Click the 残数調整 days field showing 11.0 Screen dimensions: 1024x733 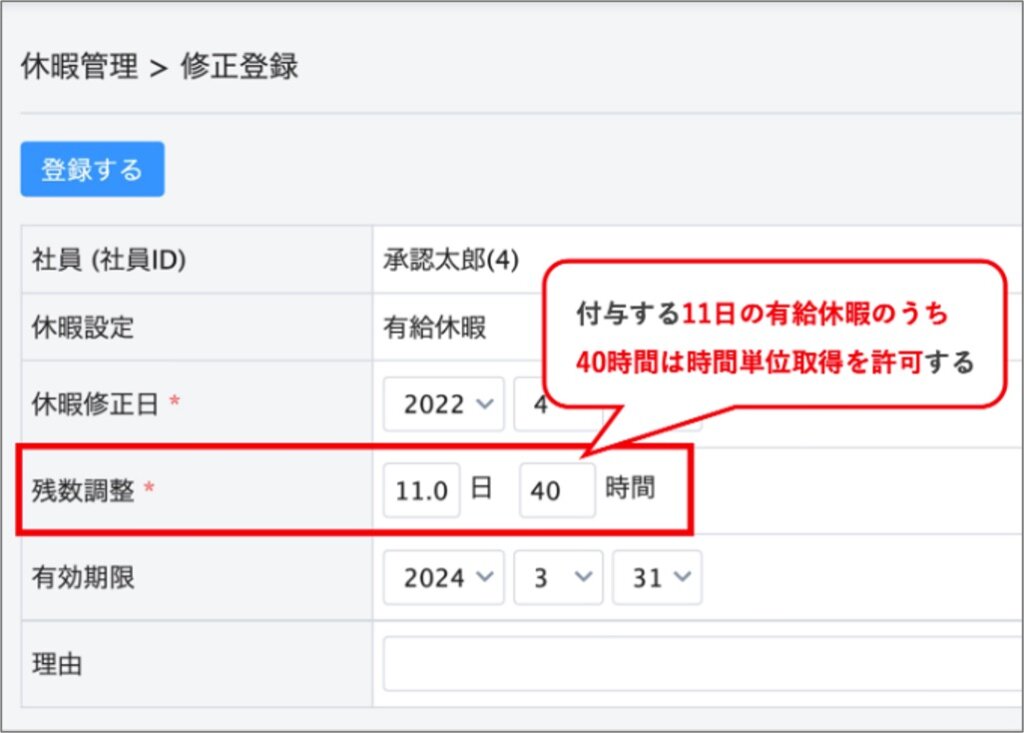421,490
